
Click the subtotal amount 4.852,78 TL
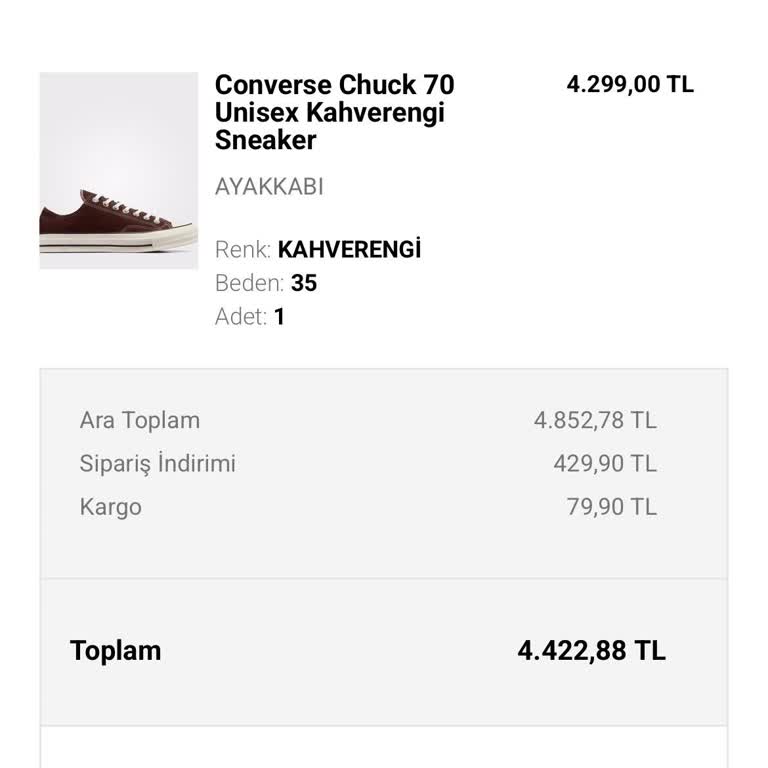595,420
